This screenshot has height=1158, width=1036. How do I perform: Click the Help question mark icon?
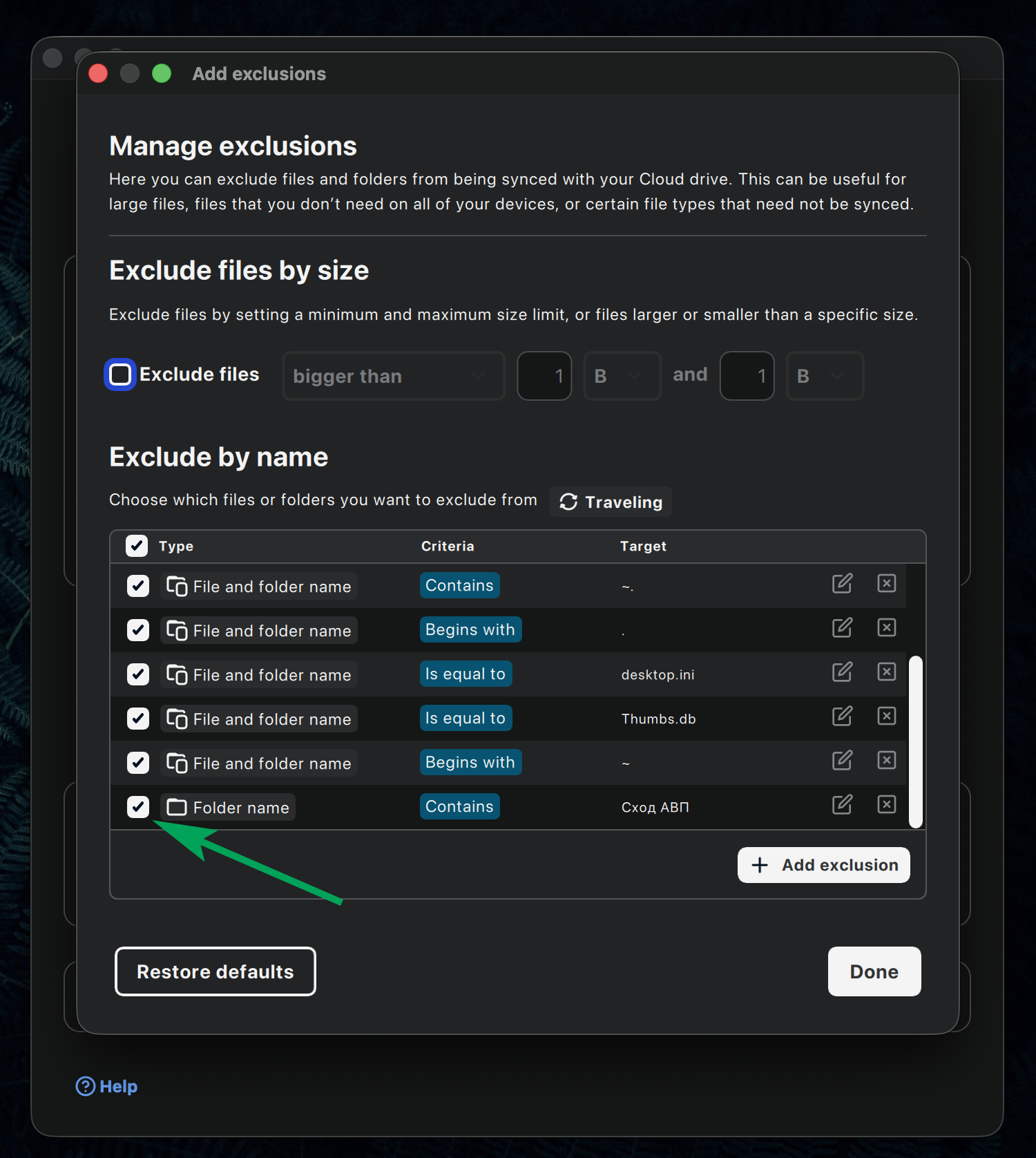click(86, 1086)
